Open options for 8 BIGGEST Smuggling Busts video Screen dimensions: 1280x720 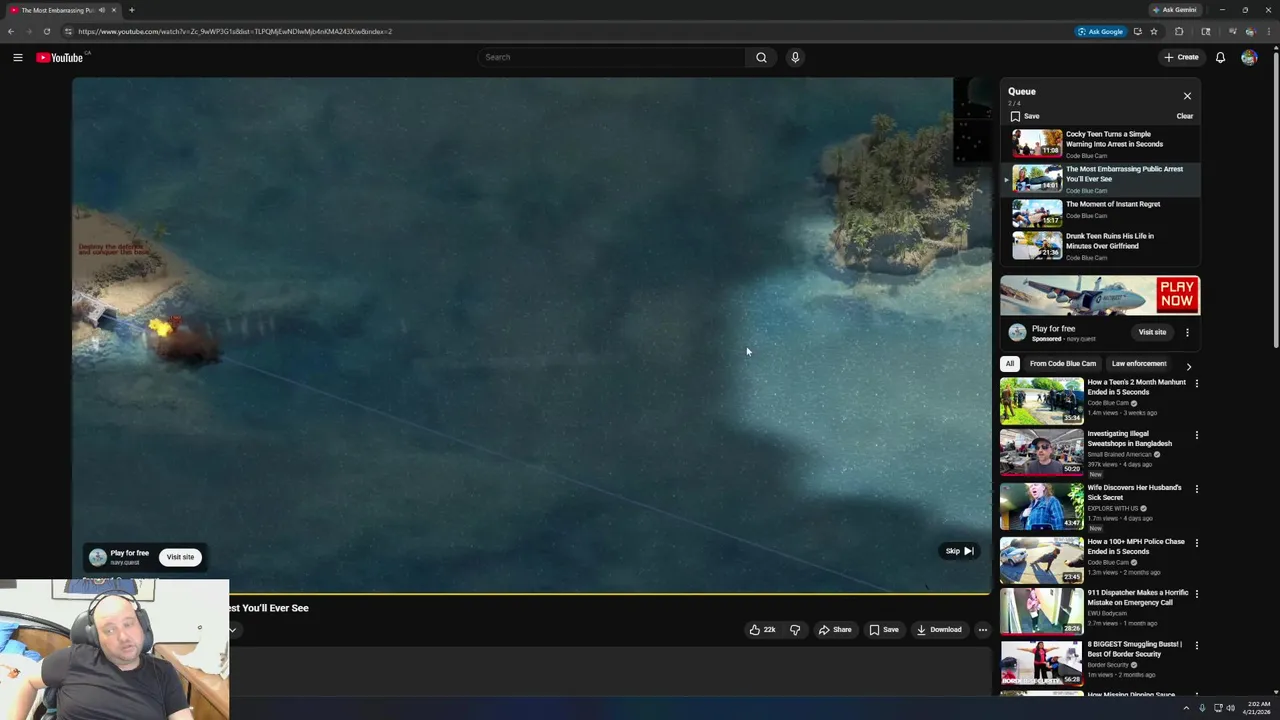(1196, 646)
